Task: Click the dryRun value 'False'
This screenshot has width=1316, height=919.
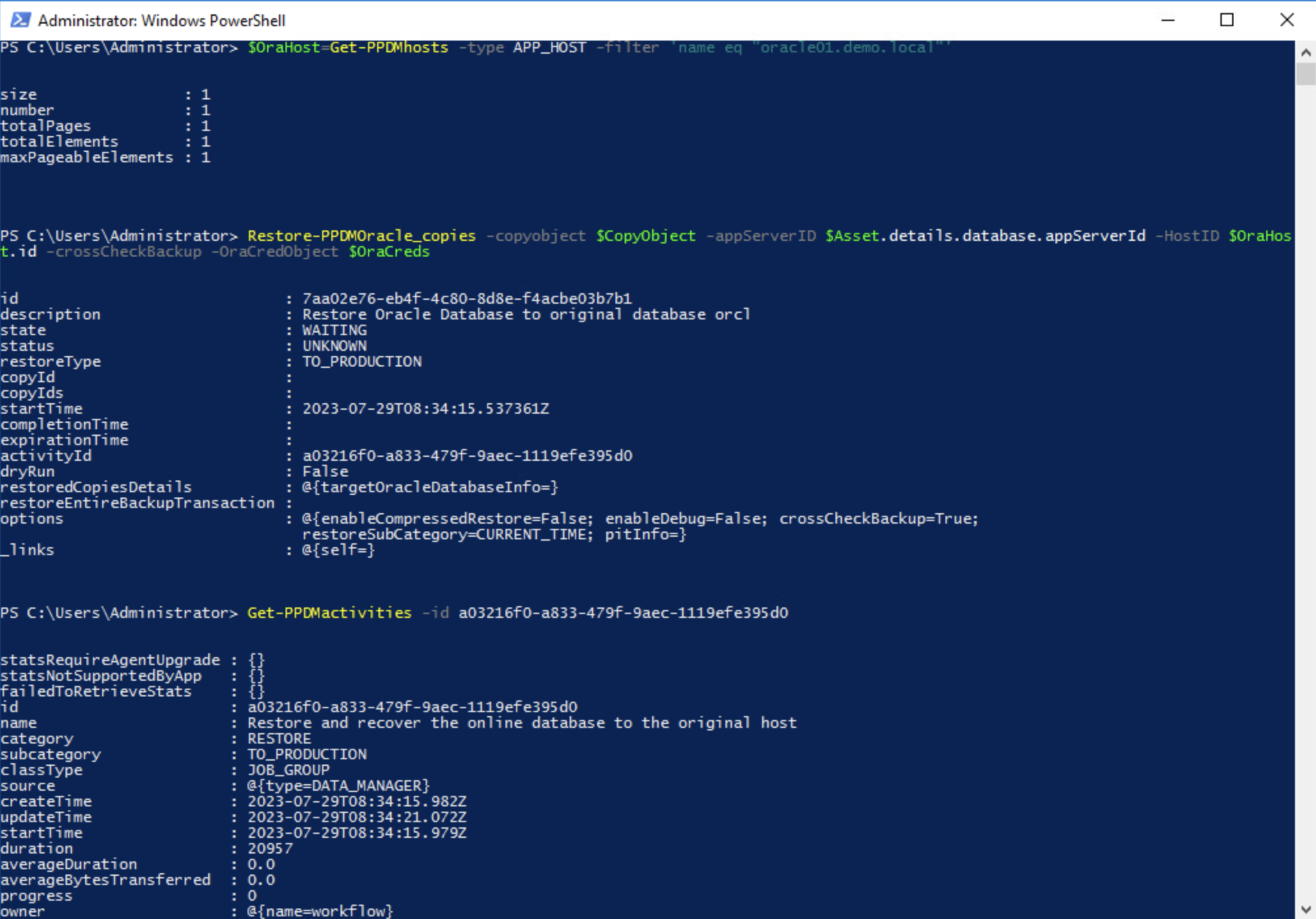Action: point(325,471)
